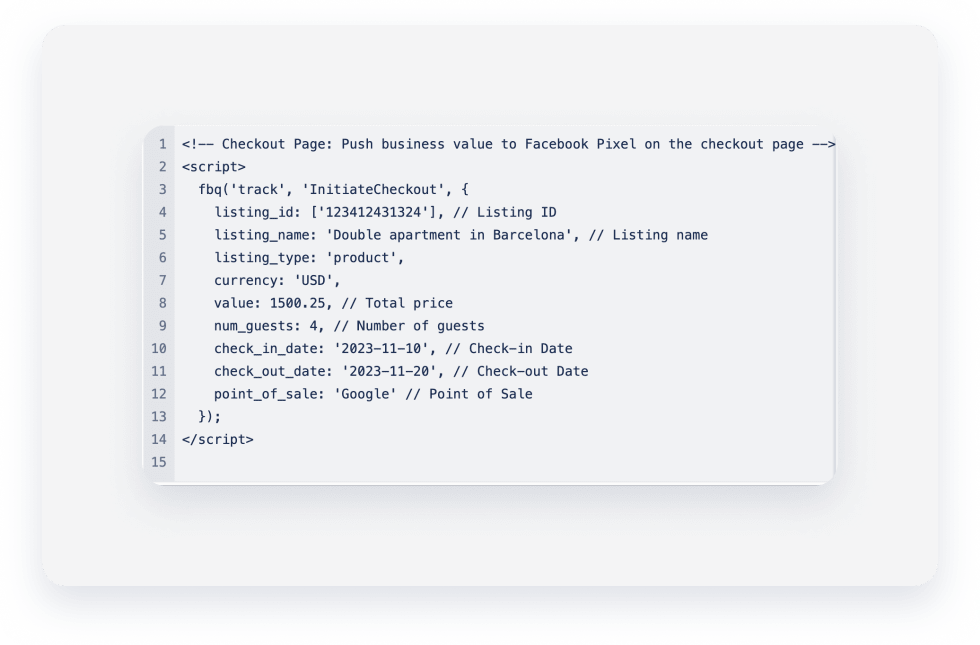This screenshot has height=645, width=980.
Task: Click line number 10 in gutter
Action: click(159, 349)
